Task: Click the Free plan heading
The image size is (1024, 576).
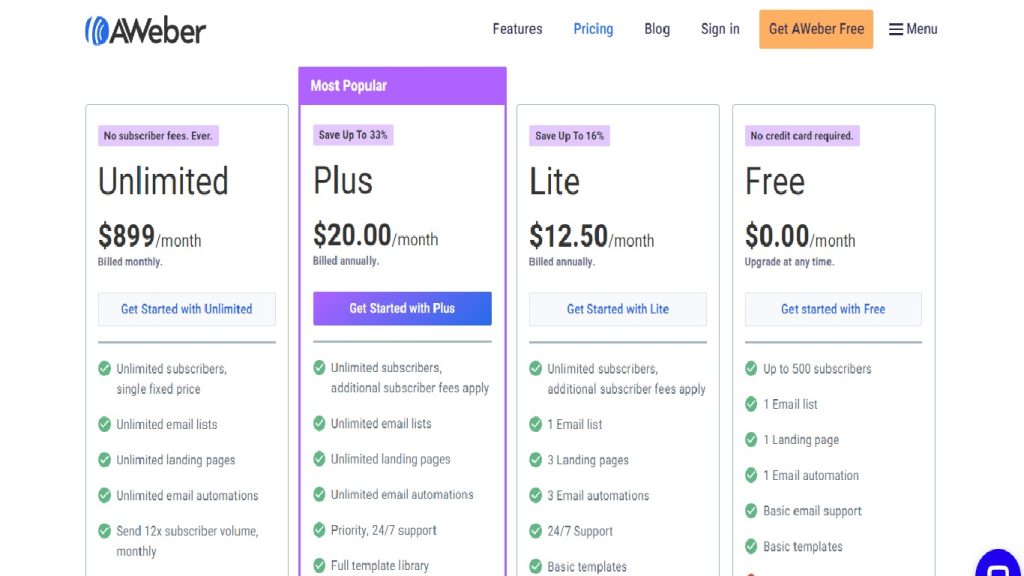Action: tap(775, 182)
